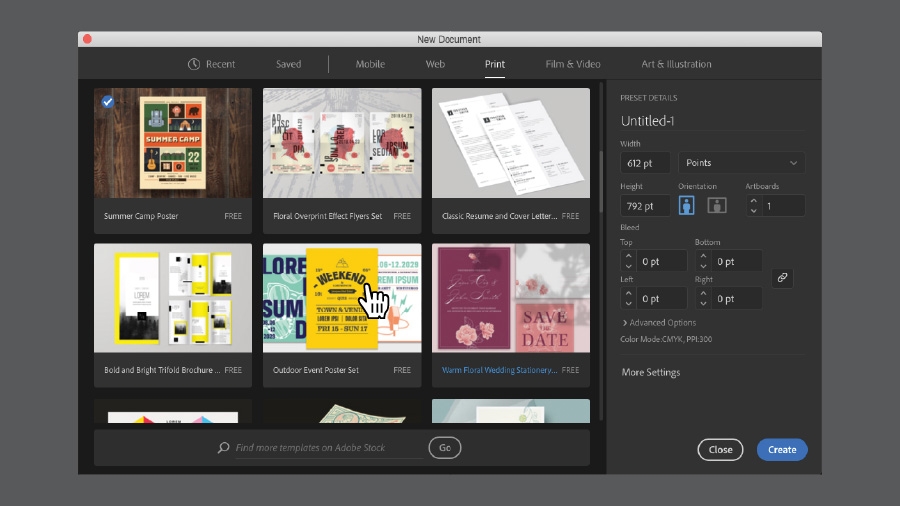Image resolution: width=900 pixels, height=506 pixels.
Task: Increase Bottom bleed value
Action: point(703,256)
